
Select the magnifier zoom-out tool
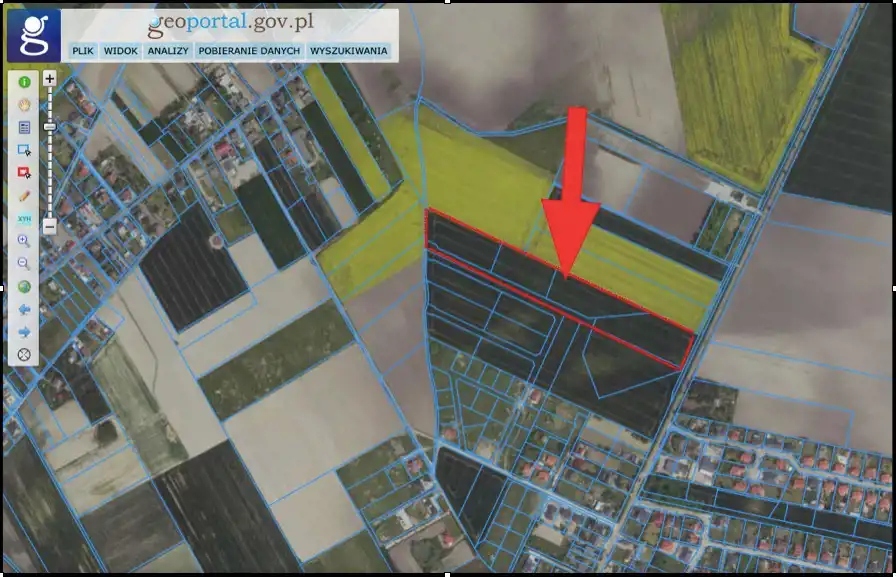point(24,264)
